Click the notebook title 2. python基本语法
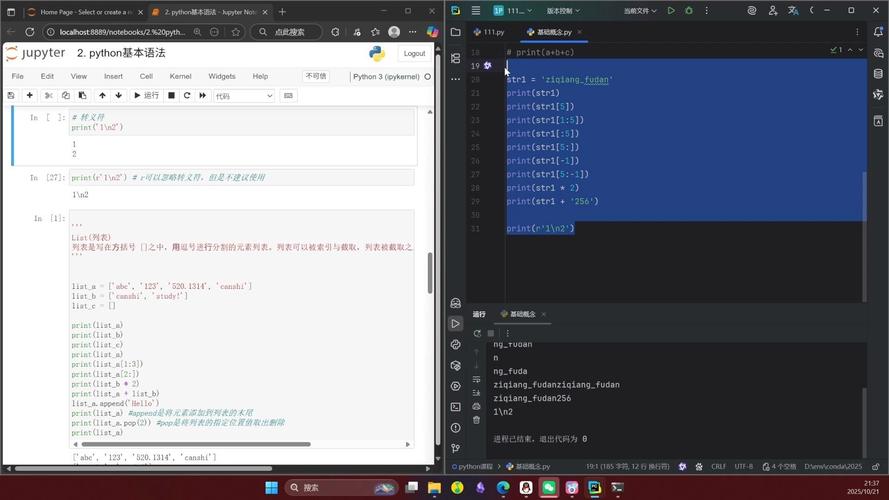 pos(121,53)
